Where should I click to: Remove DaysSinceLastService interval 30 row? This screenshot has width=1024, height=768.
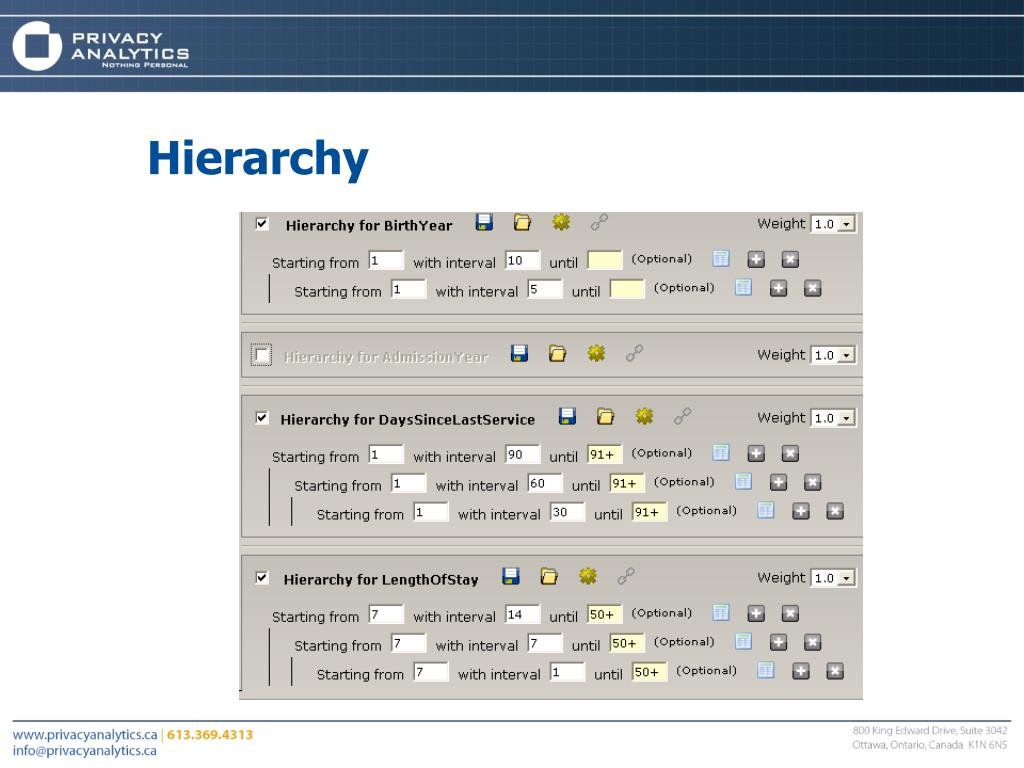point(835,511)
